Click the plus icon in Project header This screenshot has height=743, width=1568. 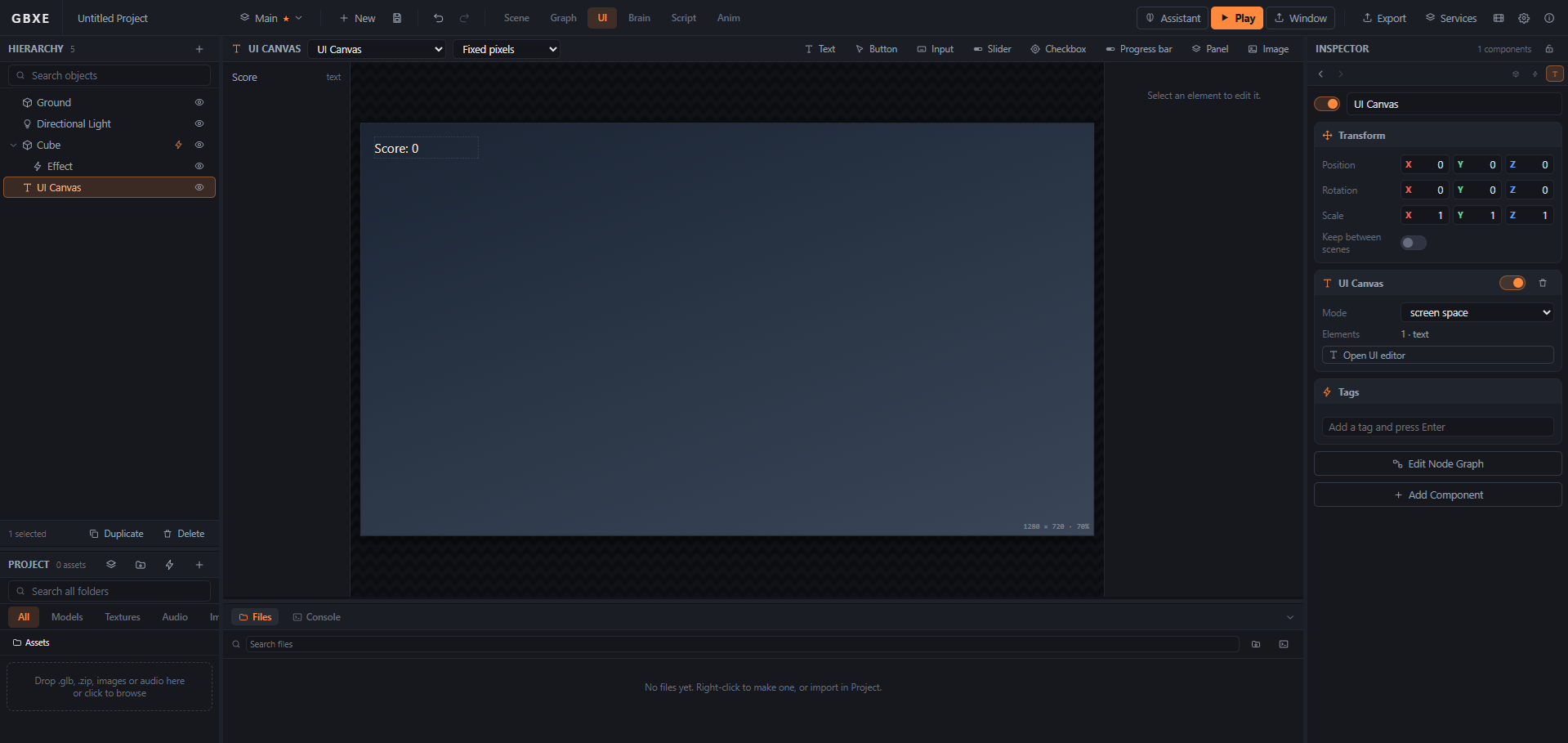199,565
